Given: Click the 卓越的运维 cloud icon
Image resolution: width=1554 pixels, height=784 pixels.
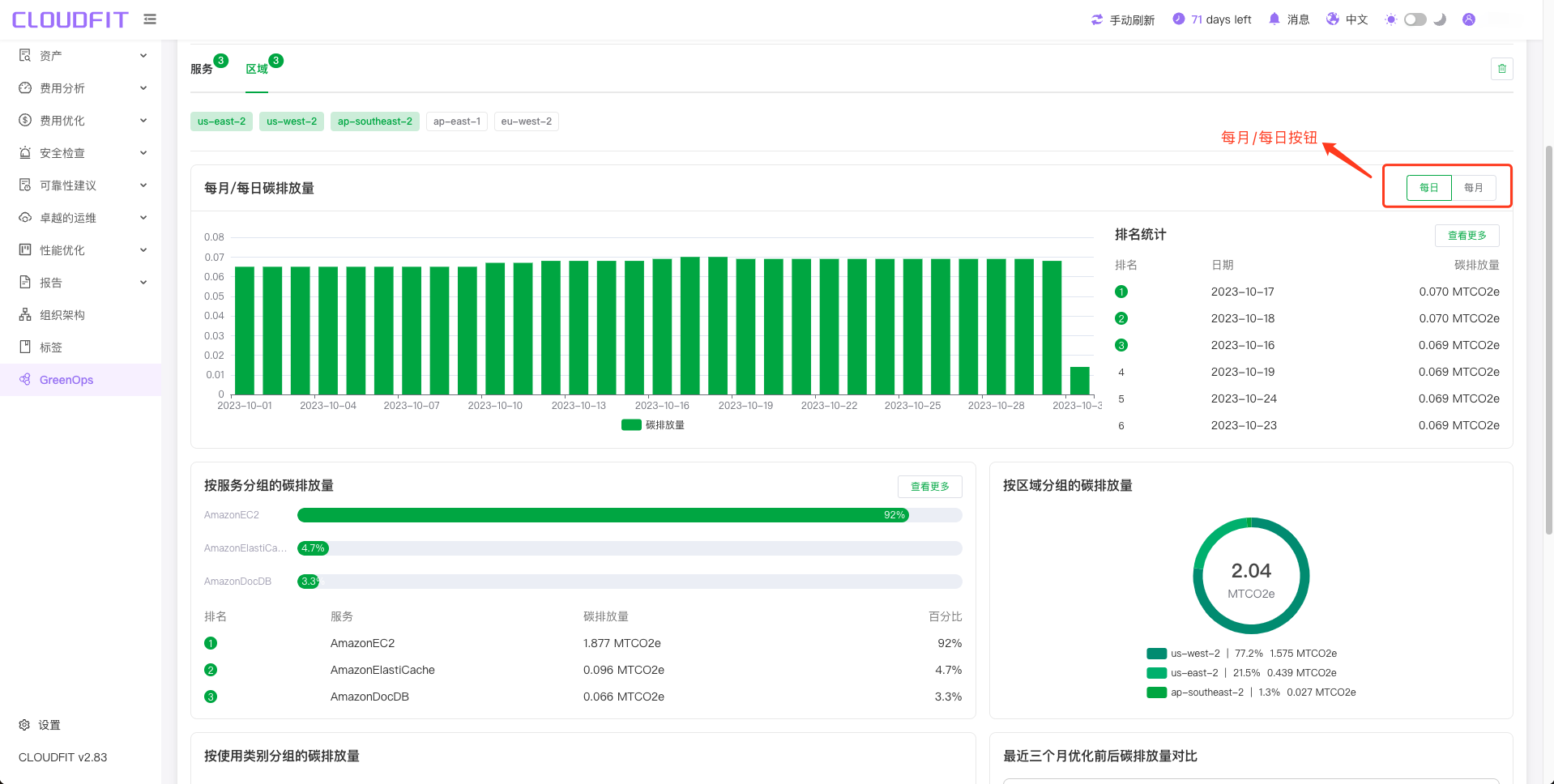Looking at the screenshot, I should pyautogui.click(x=25, y=217).
